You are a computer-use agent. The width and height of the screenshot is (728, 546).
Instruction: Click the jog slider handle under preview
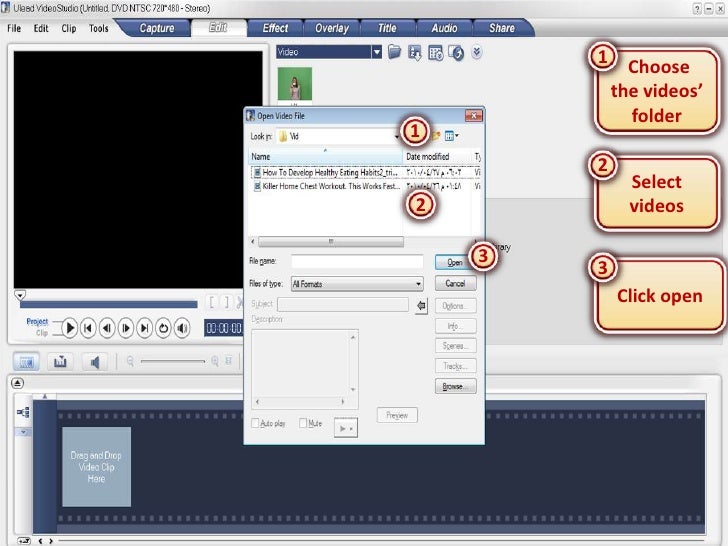pyautogui.click(x=20, y=295)
